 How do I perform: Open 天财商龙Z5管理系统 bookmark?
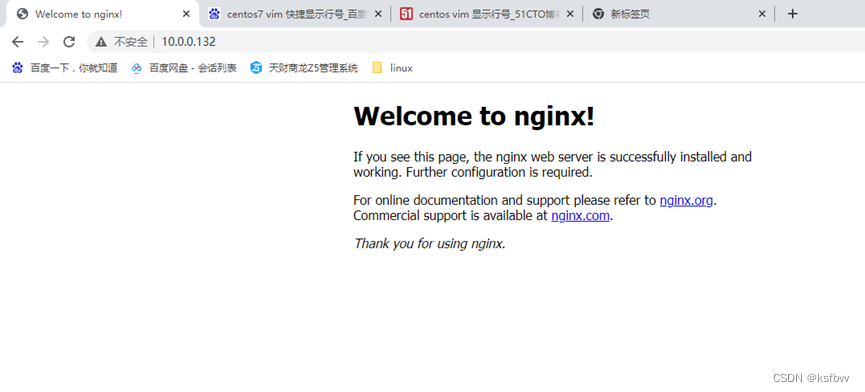(304, 68)
